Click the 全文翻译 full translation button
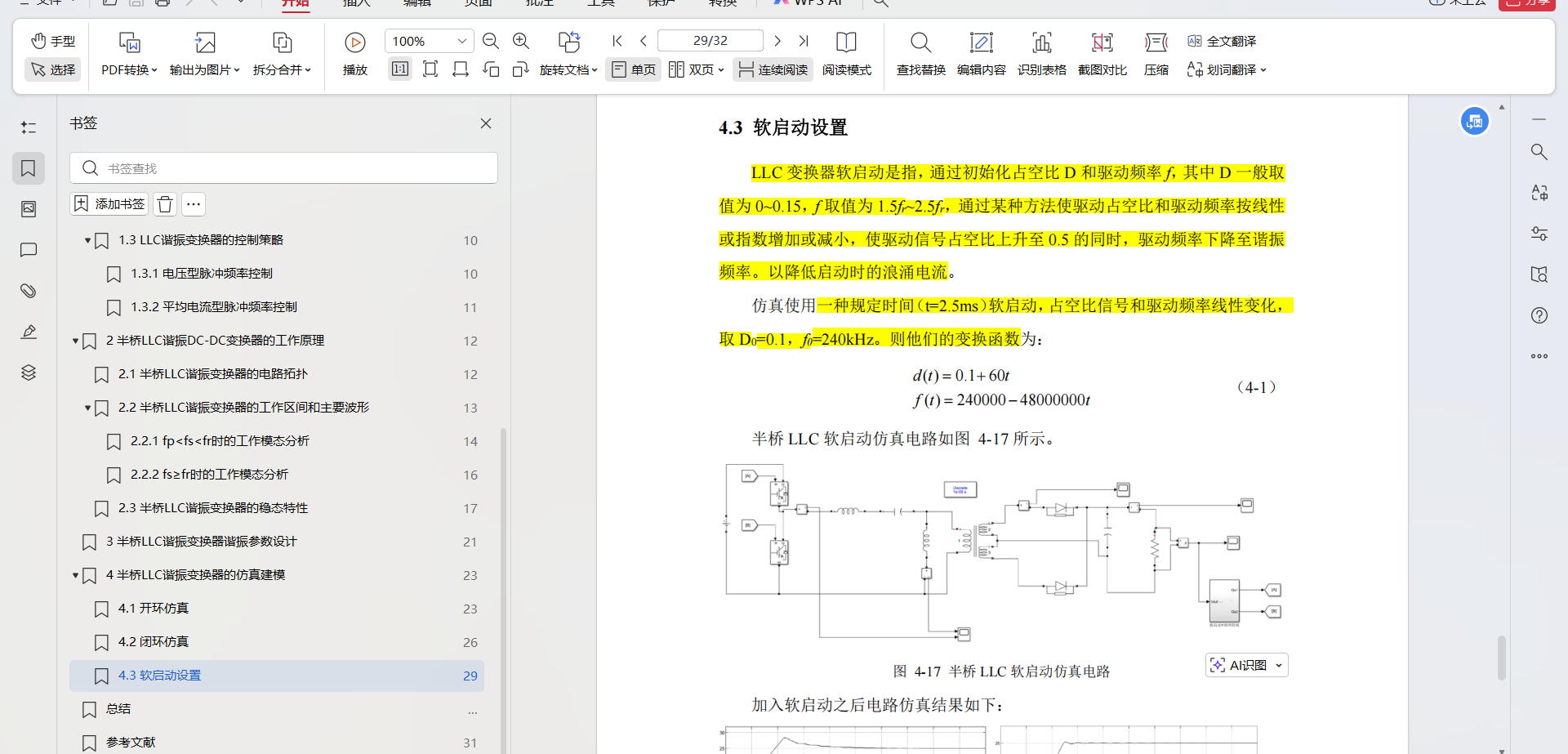 click(1222, 41)
